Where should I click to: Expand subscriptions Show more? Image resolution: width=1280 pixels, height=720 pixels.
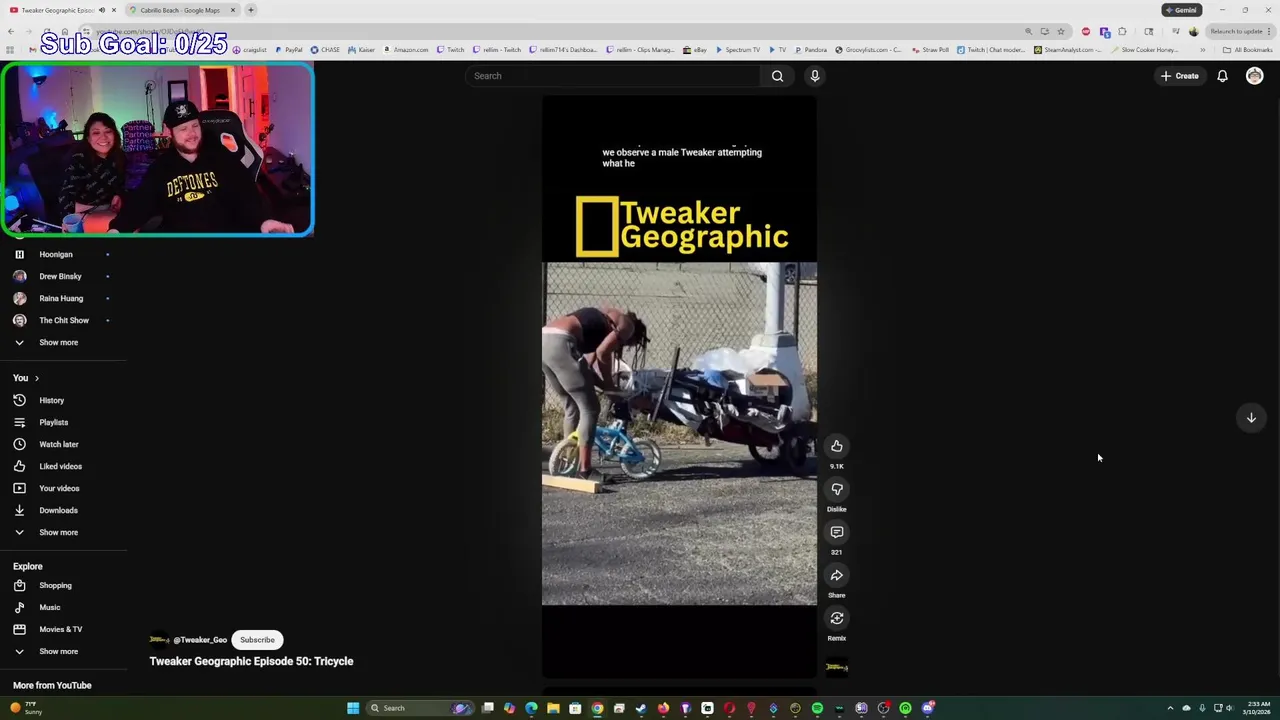tap(58, 342)
